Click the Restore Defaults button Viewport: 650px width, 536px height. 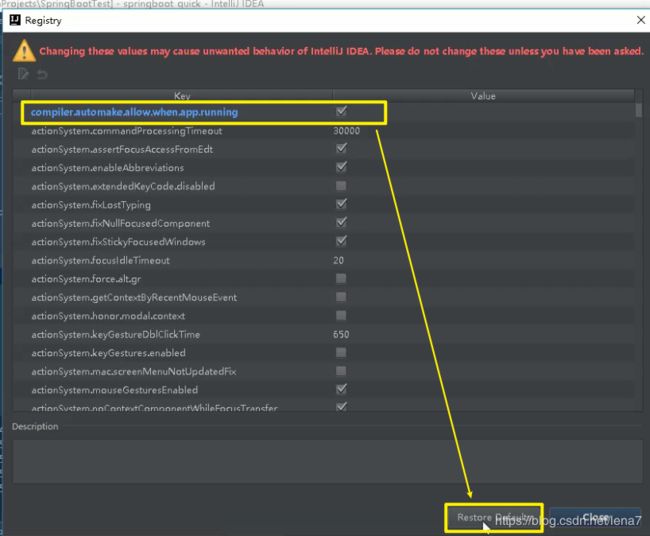tap(495, 517)
